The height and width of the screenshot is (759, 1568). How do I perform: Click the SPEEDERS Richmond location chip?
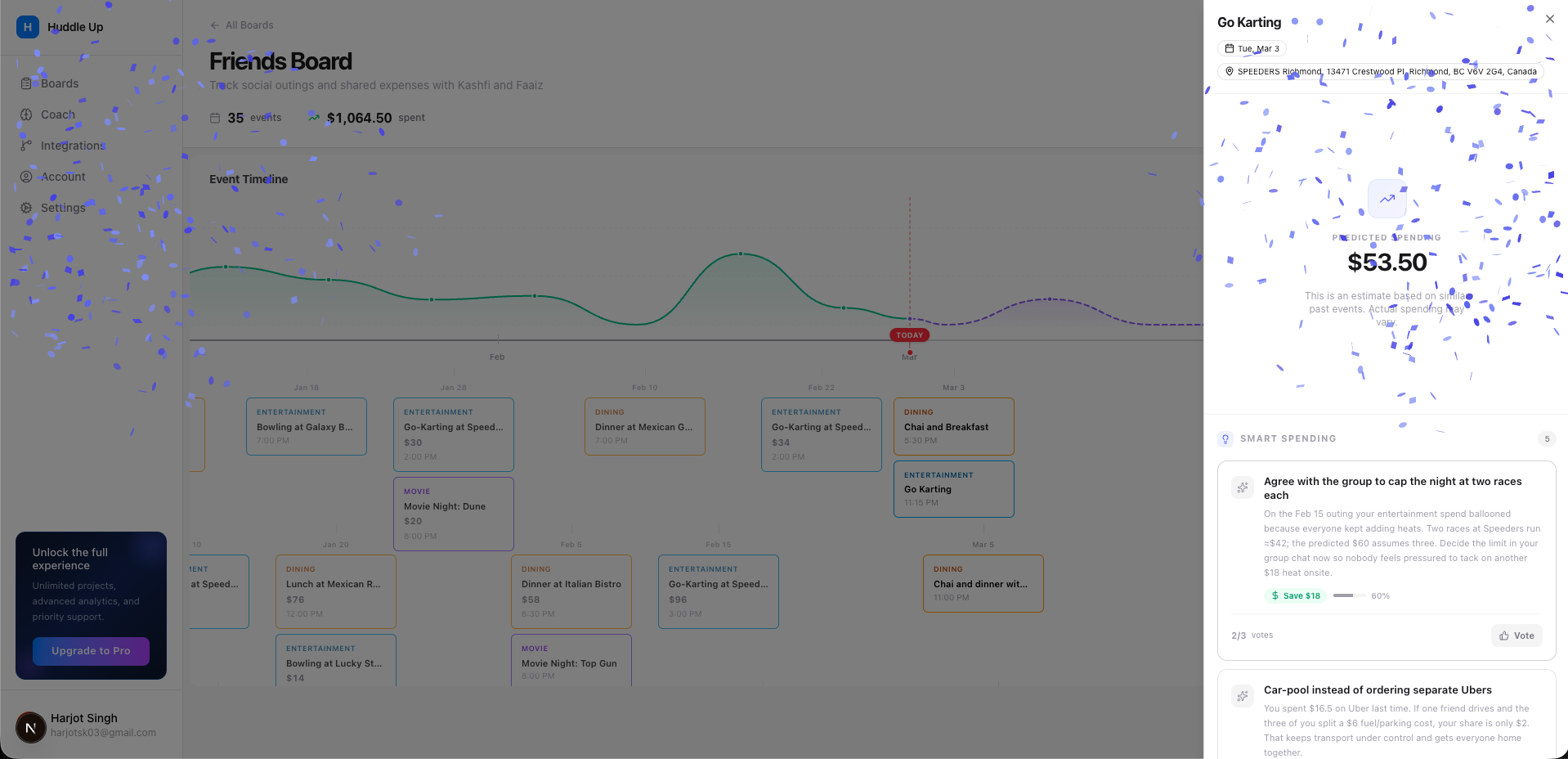coord(1381,72)
